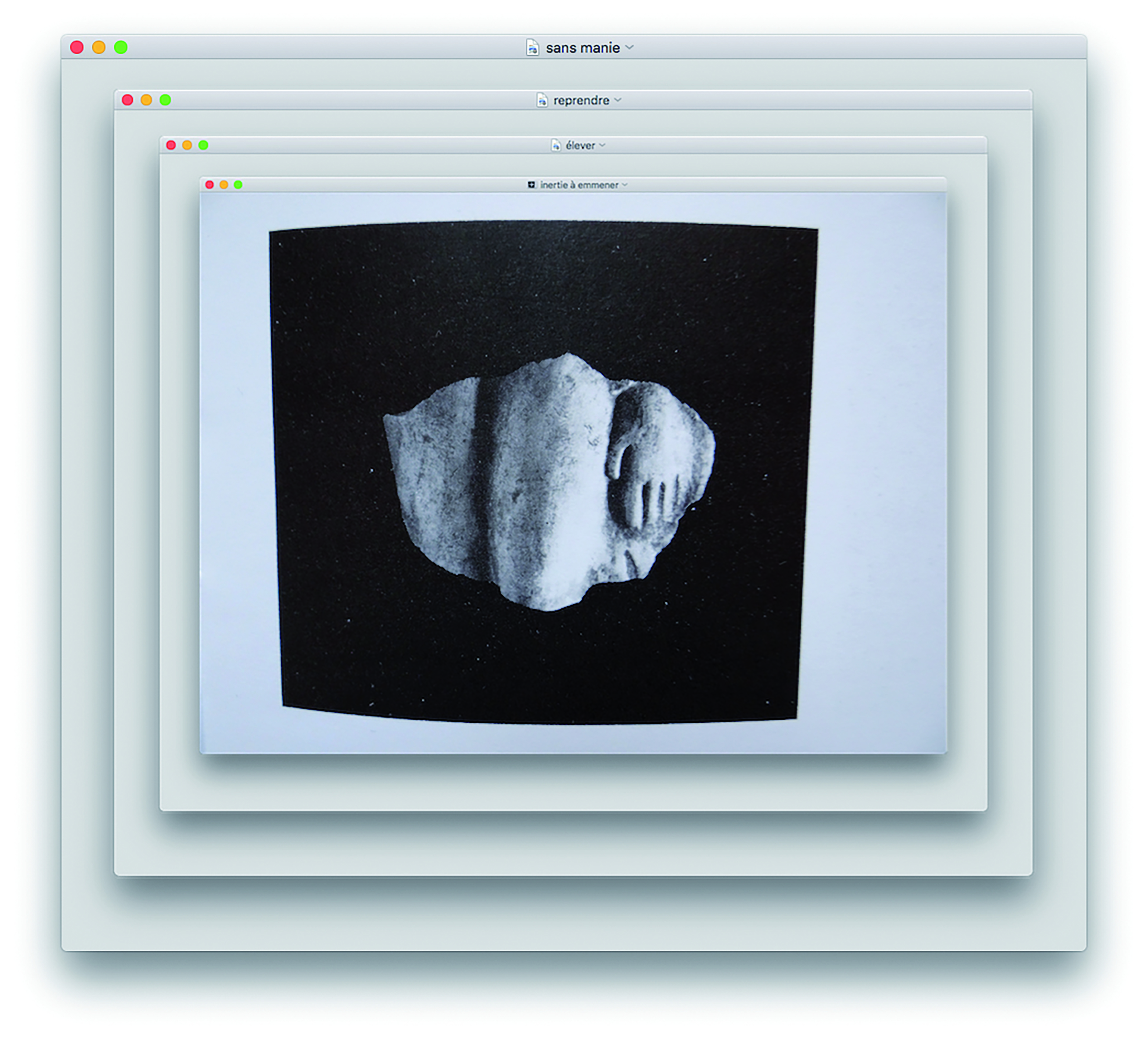Open the title dropdown chevron of "élever"
1148x1039 pixels.
(603, 145)
